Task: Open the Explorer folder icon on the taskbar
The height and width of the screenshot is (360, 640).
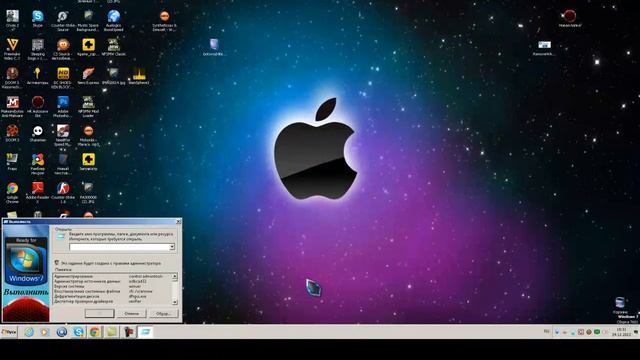Action: [x=111, y=332]
